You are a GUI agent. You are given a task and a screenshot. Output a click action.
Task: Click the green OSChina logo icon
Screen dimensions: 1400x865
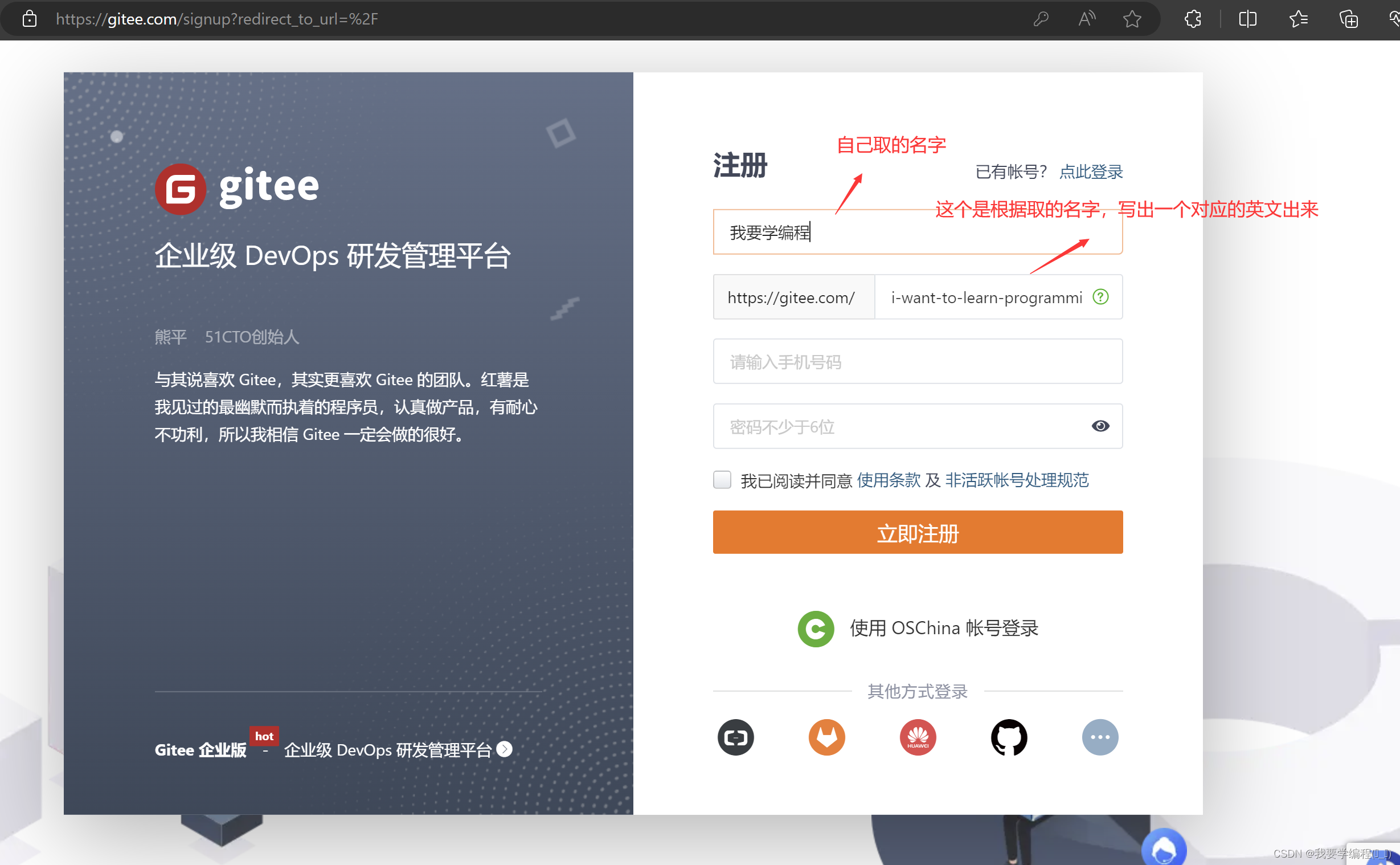816,629
